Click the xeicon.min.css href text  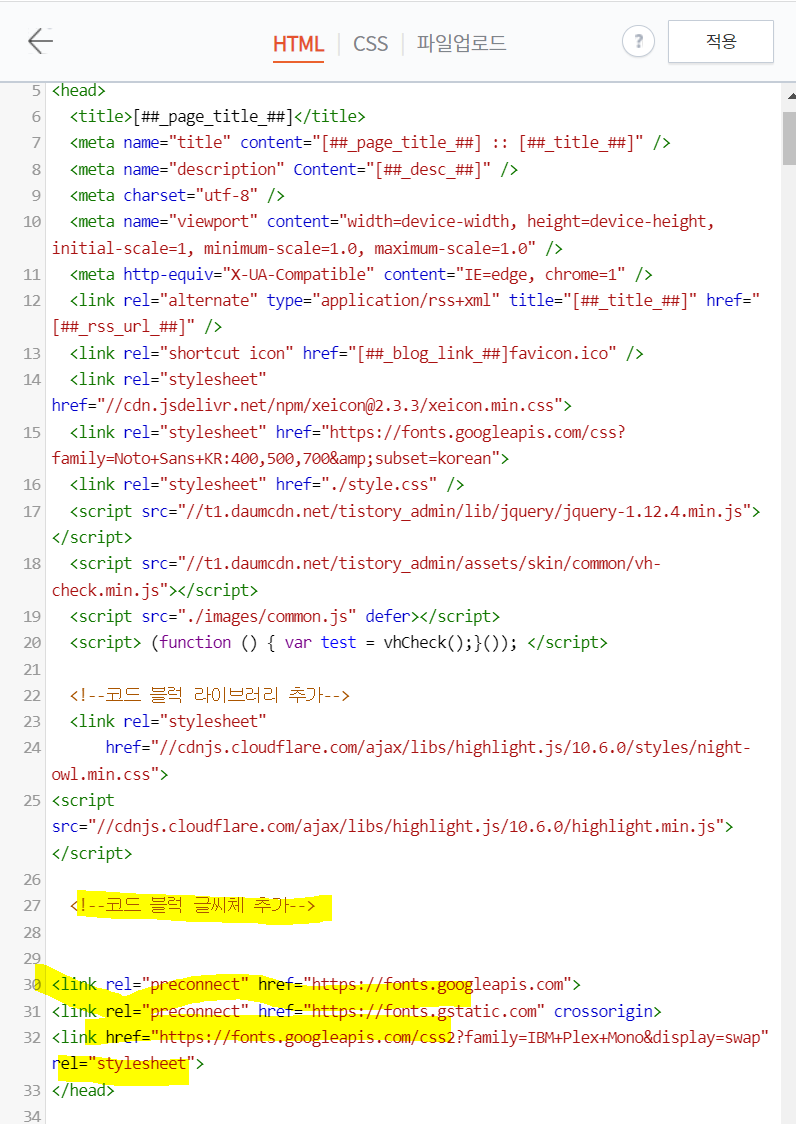click(312, 406)
